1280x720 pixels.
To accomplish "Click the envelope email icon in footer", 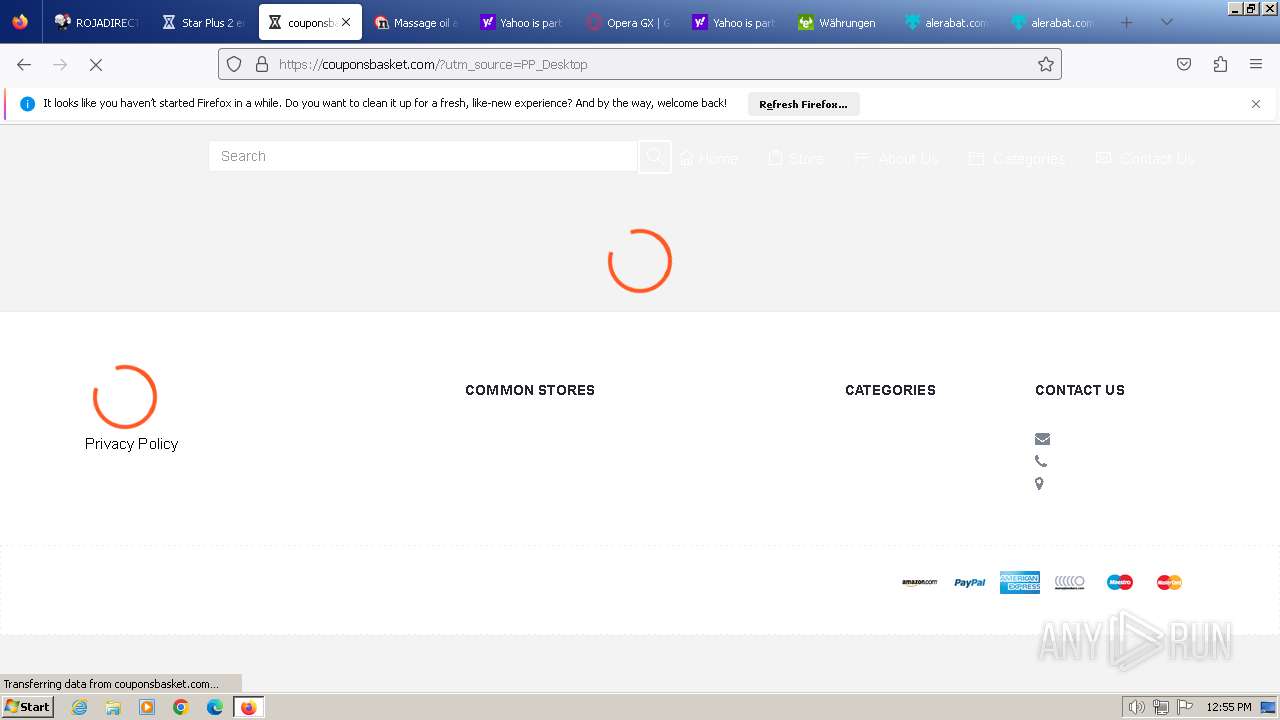I will tap(1042, 439).
